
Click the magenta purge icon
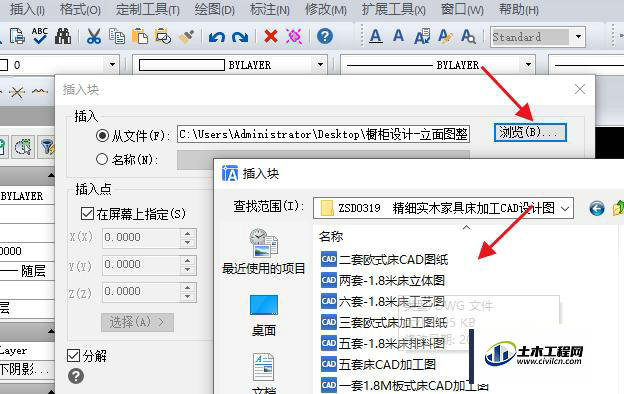click(294, 37)
